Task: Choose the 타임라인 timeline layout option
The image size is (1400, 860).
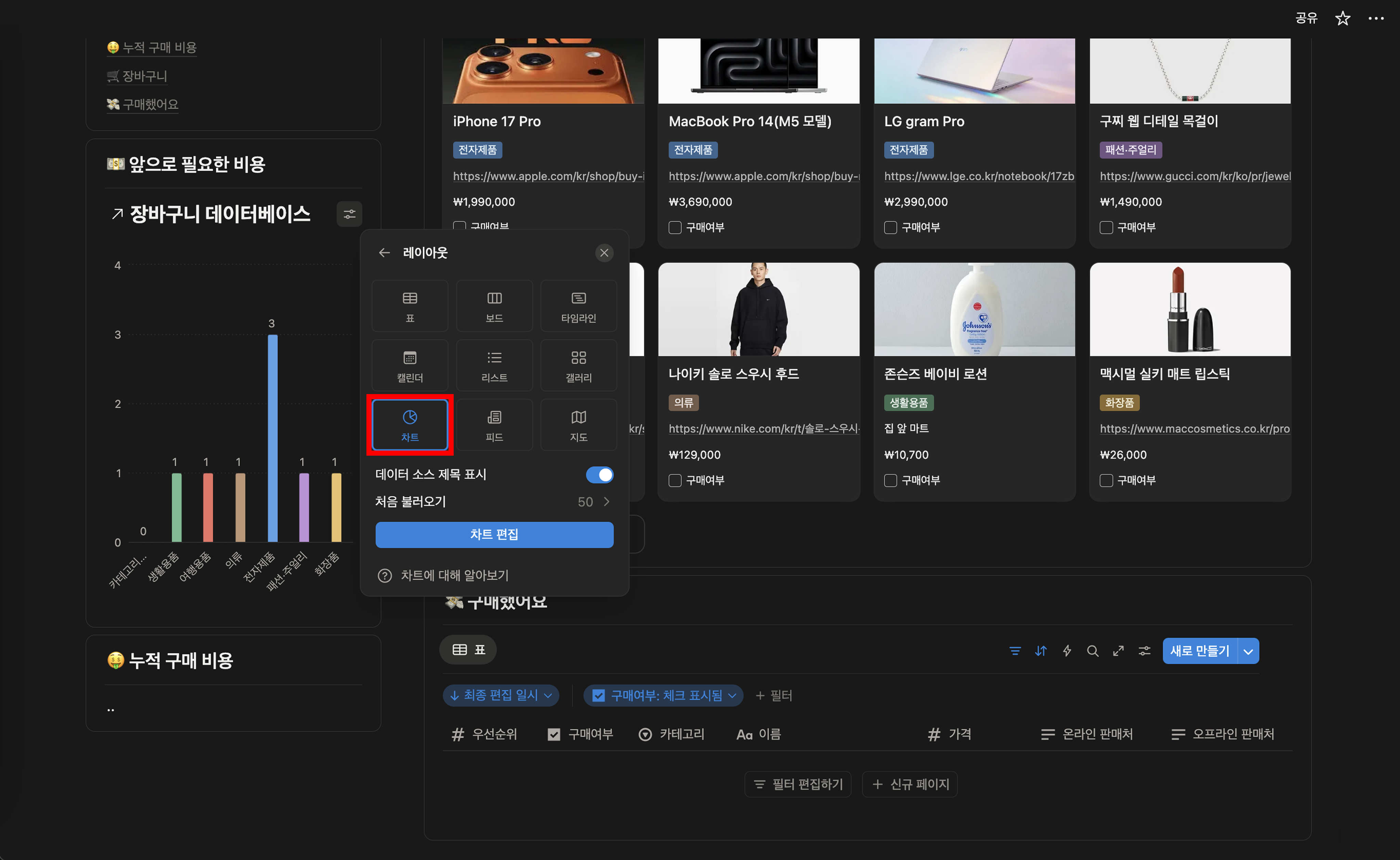Action: tap(578, 306)
